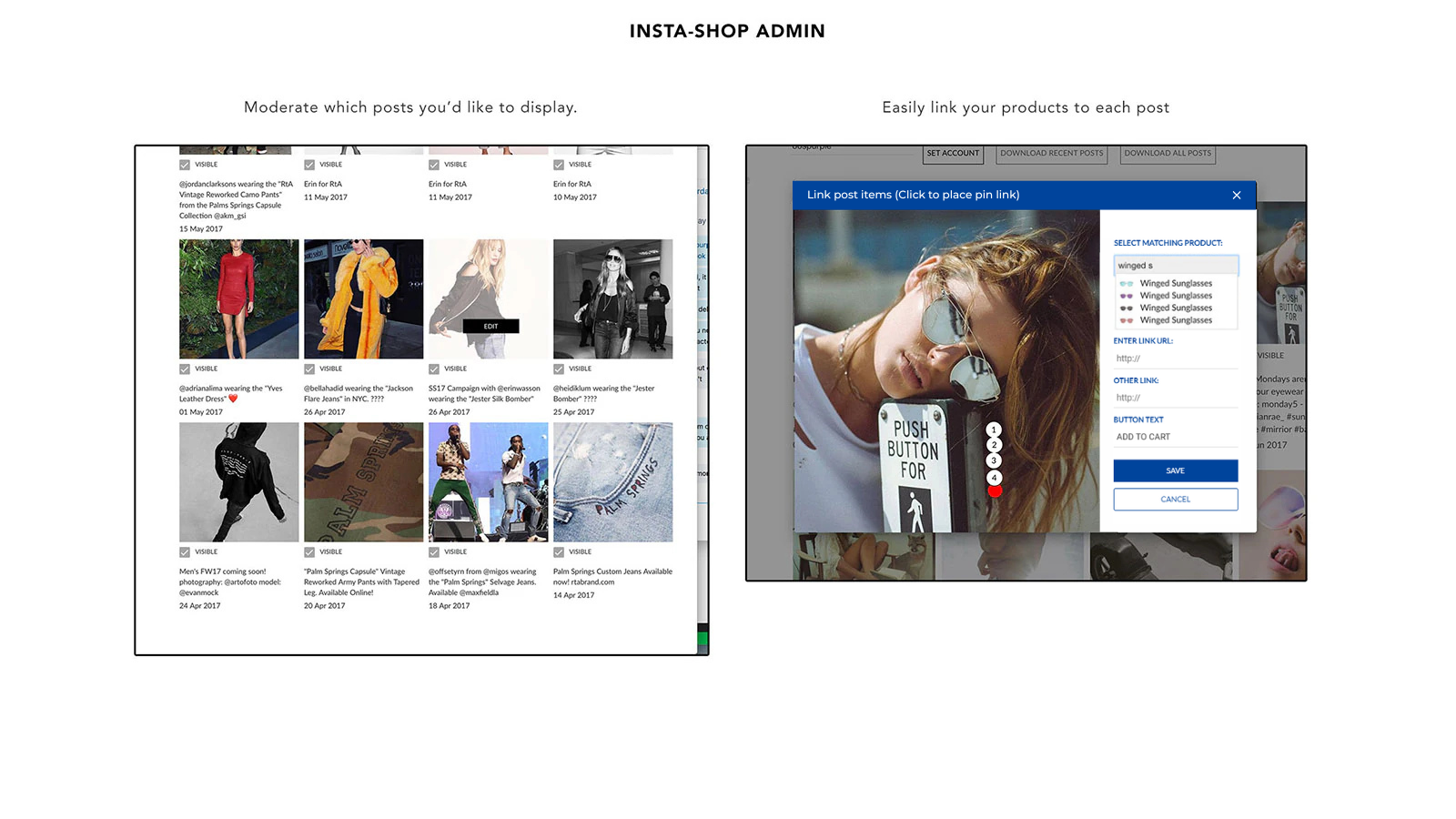This screenshot has height=819, width=1456.
Task: Click the 'INSTA-SHOP ADMIN' heading
Action: (x=727, y=31)
